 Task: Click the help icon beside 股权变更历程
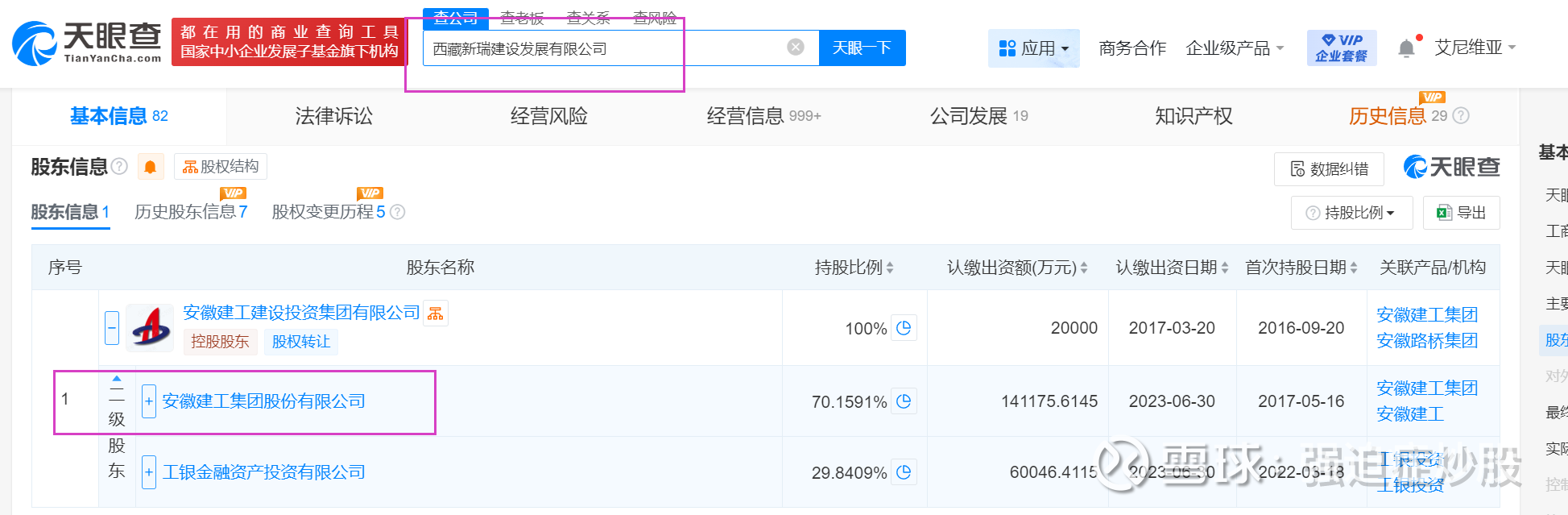click(397, 212)
